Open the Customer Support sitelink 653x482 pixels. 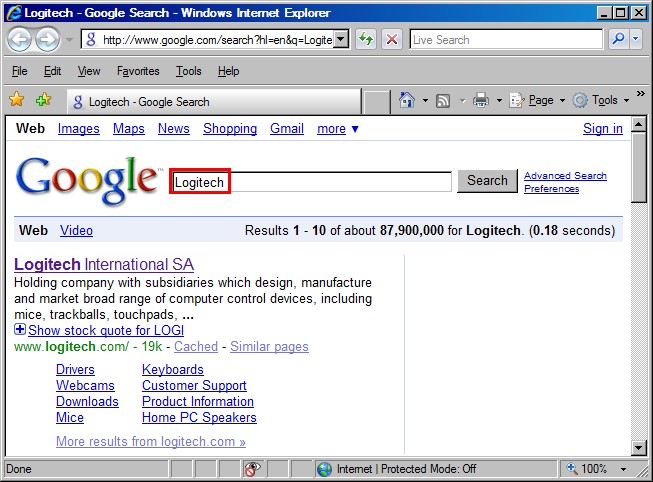(x=194, y=385)
